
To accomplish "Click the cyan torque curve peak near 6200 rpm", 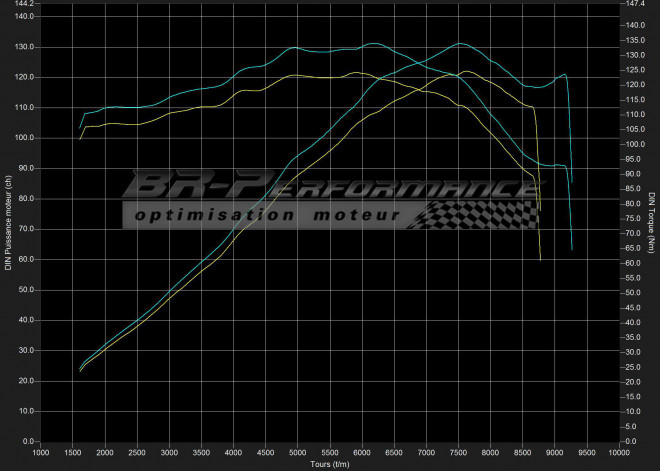I will [373, 44].
